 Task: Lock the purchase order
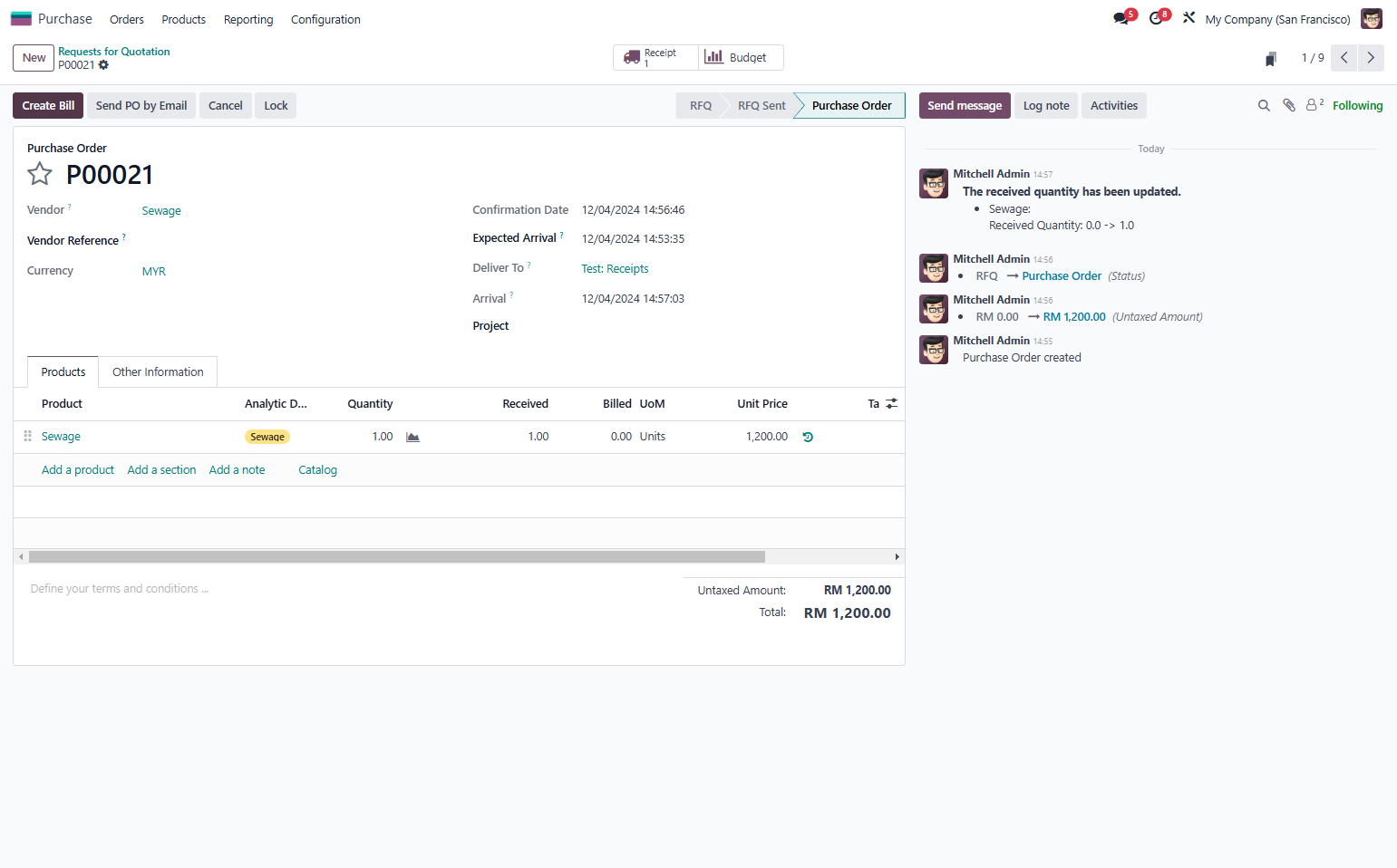pos(276,105)
